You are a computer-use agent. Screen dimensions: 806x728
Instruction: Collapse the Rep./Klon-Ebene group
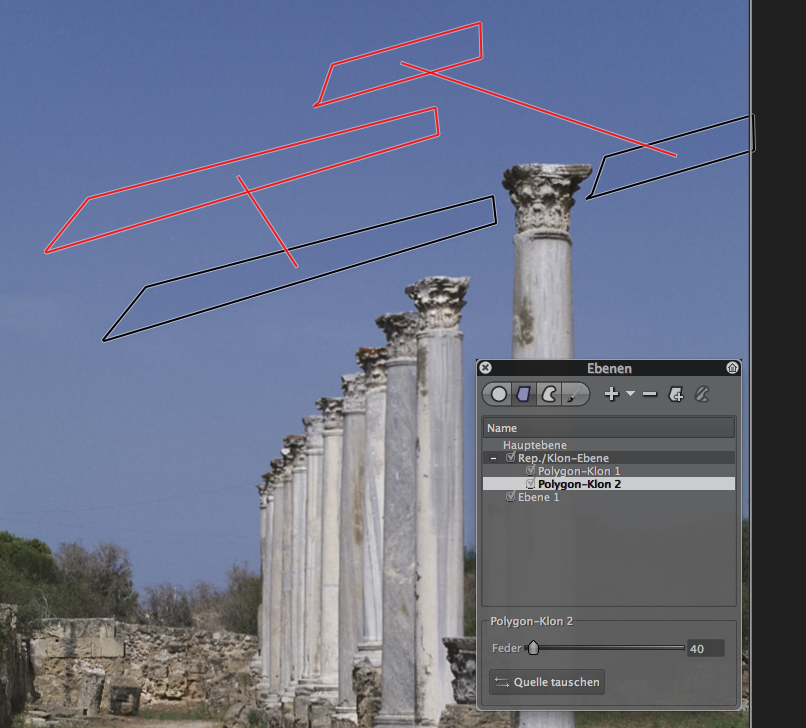[x=493, y=458]
